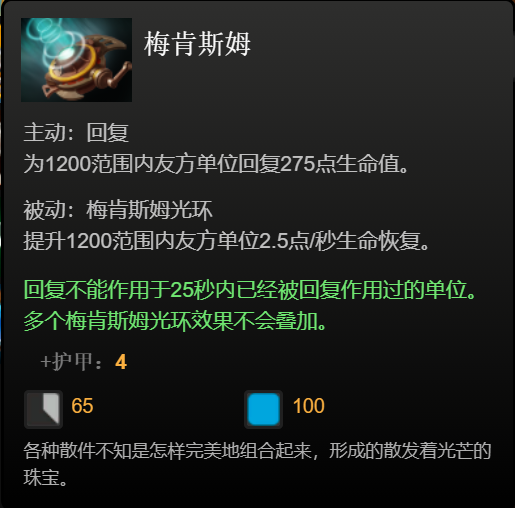The image size is (515, 508).
Task: Click the lore text starting 各种散件
Action: coord(257,451)
